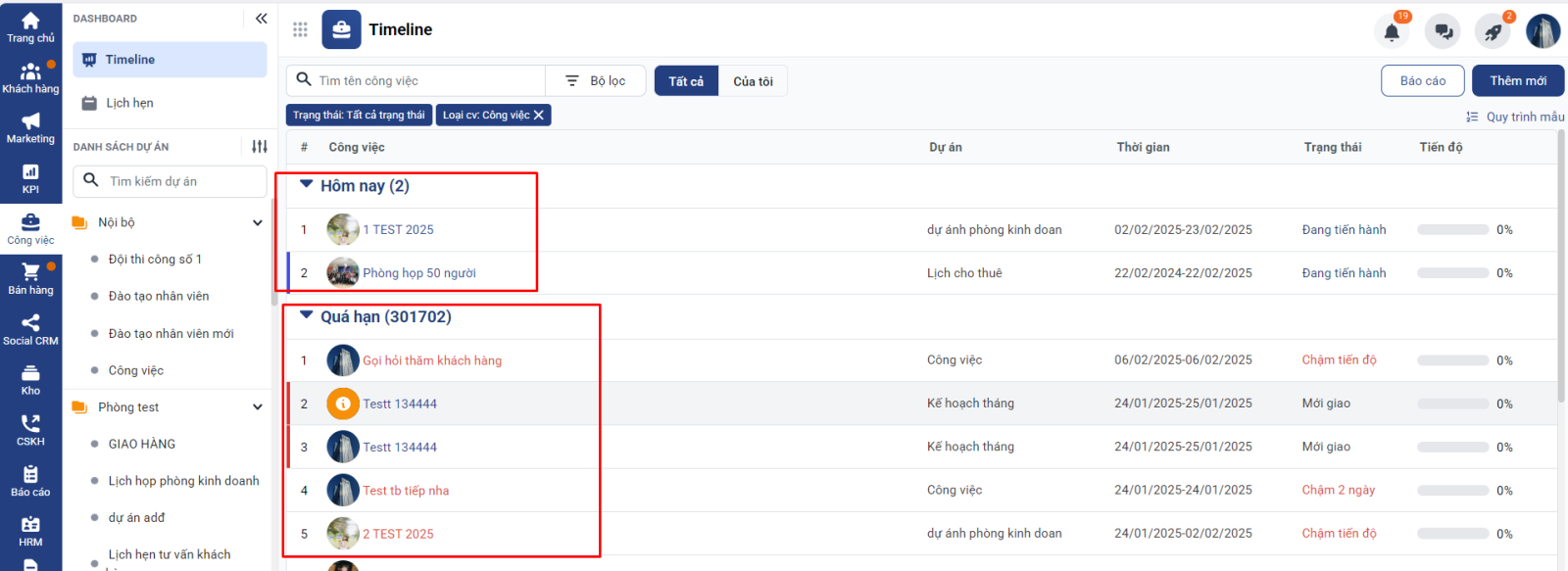
Task: Collapse the 'Hôm nay (2)' group
Action: click(x=306, y=184)
